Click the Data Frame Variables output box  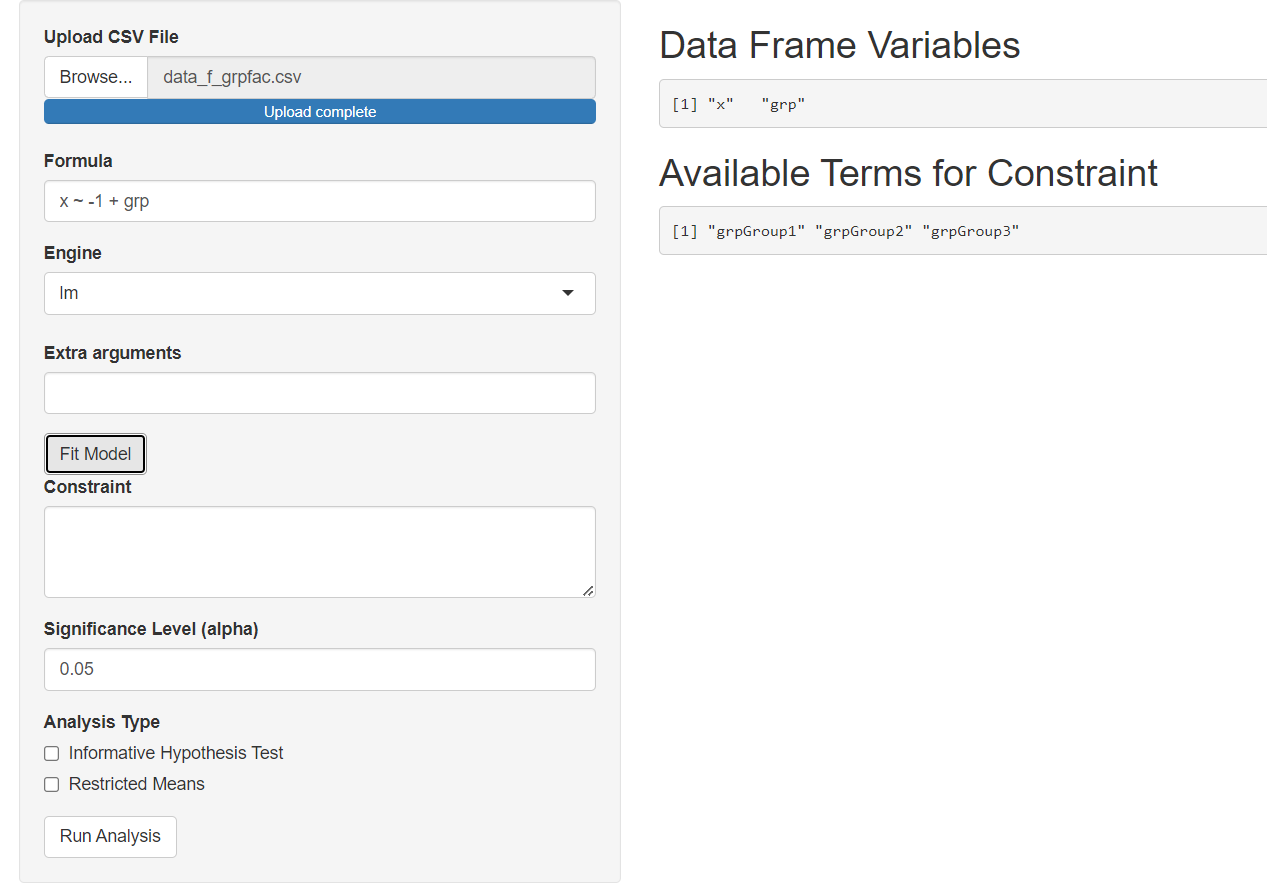coord(963,104)
